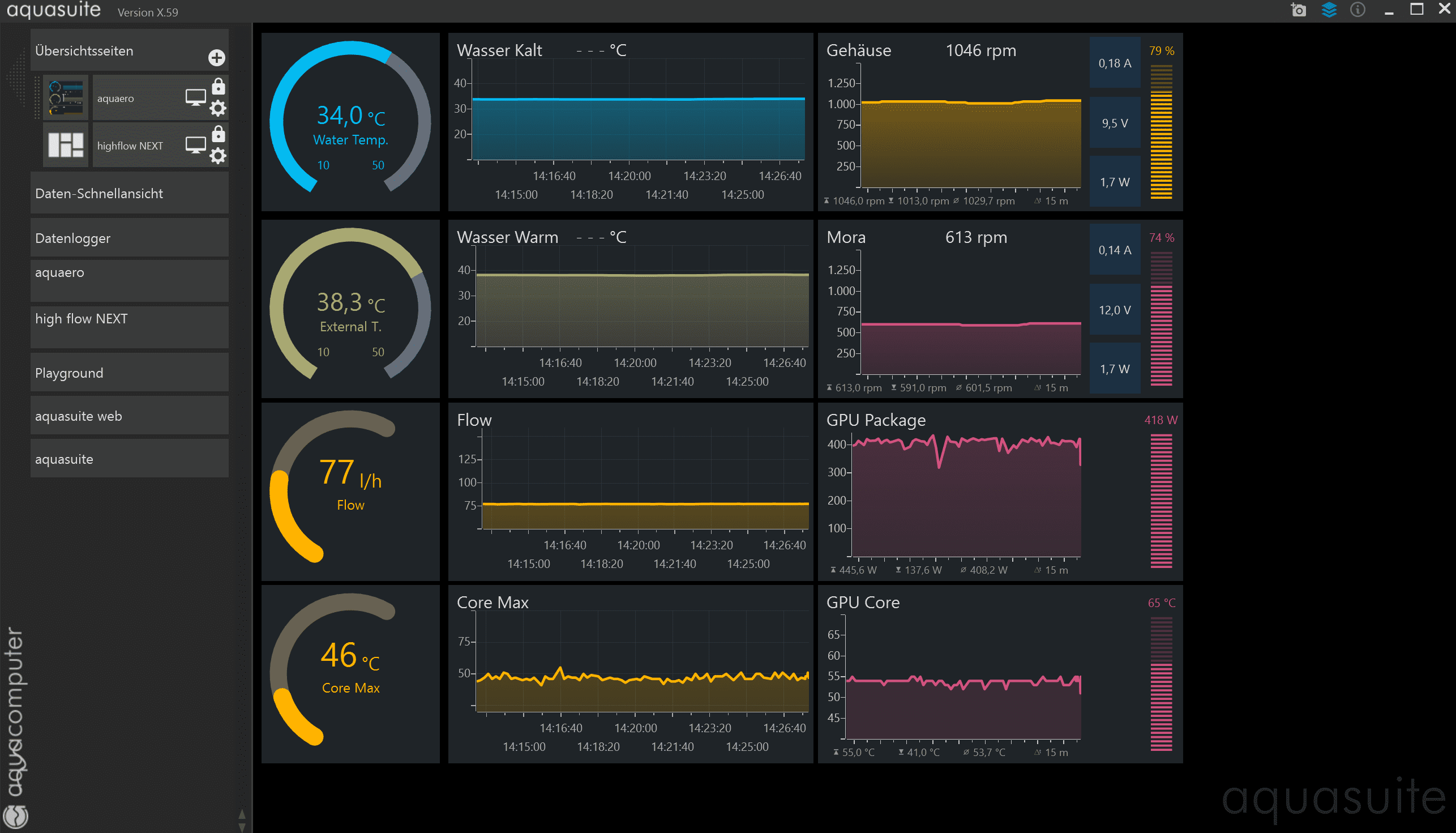This screenshot has width=1456, height=833.
Task: Take a screenshot with camera icon
Action: pos(1298,10)
